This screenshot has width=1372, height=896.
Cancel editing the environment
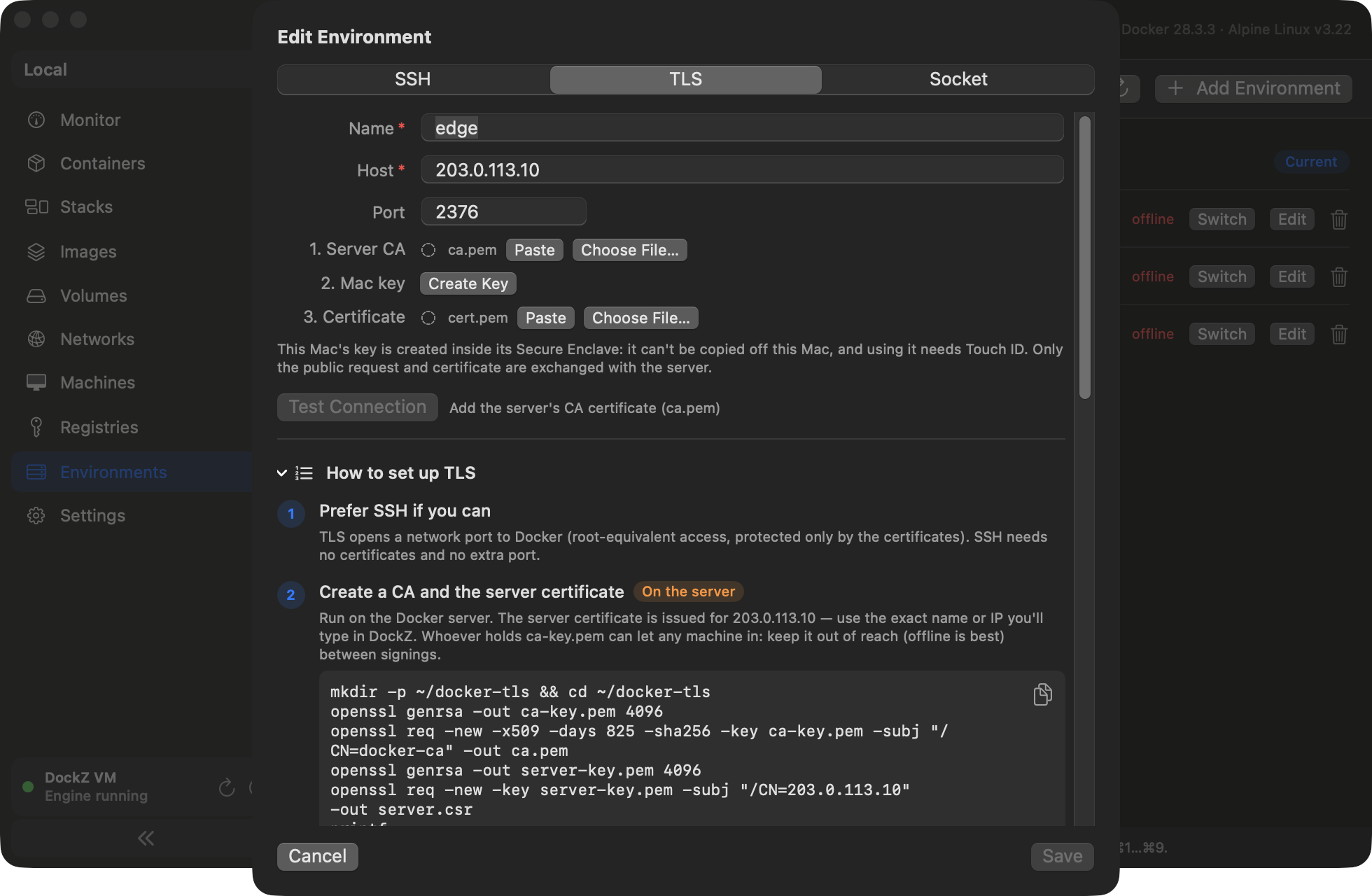tap(317, 856)
